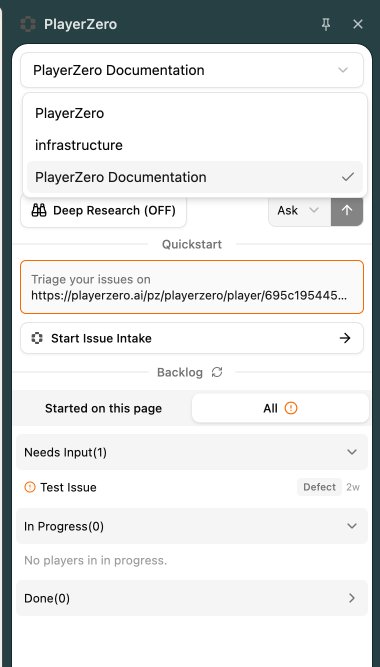This screenshot has width=380, height=667.
Task: Click the alert icon on All tab
Action: (291, 408)
